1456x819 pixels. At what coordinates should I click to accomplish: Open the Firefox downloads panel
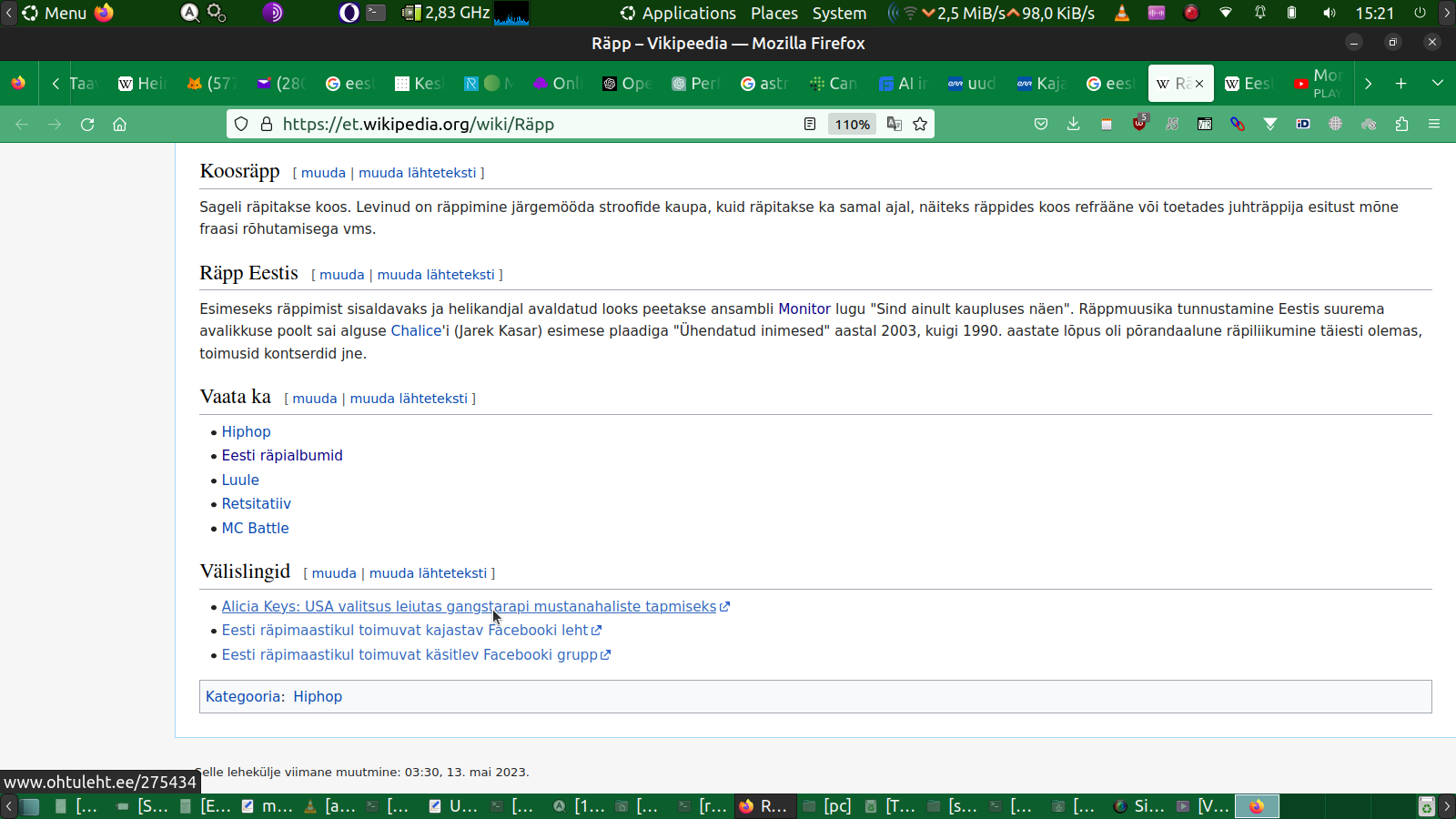click(1074, 125)
